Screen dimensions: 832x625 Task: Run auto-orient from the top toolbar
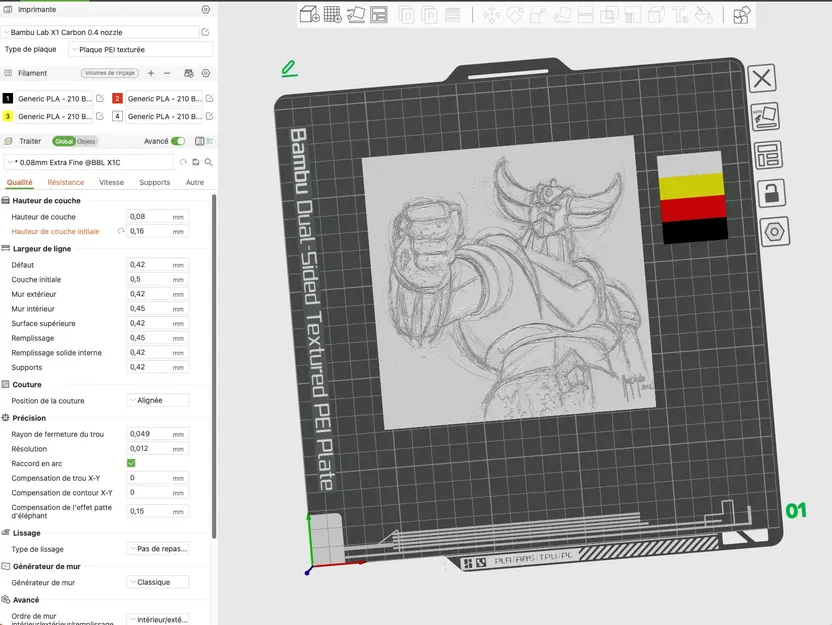pyautogui.click(x=356, y=14)
